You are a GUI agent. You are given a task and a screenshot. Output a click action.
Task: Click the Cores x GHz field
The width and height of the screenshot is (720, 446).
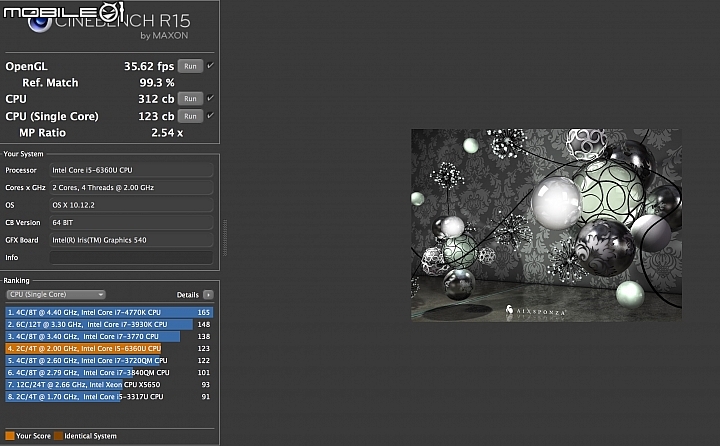[131, 188]
